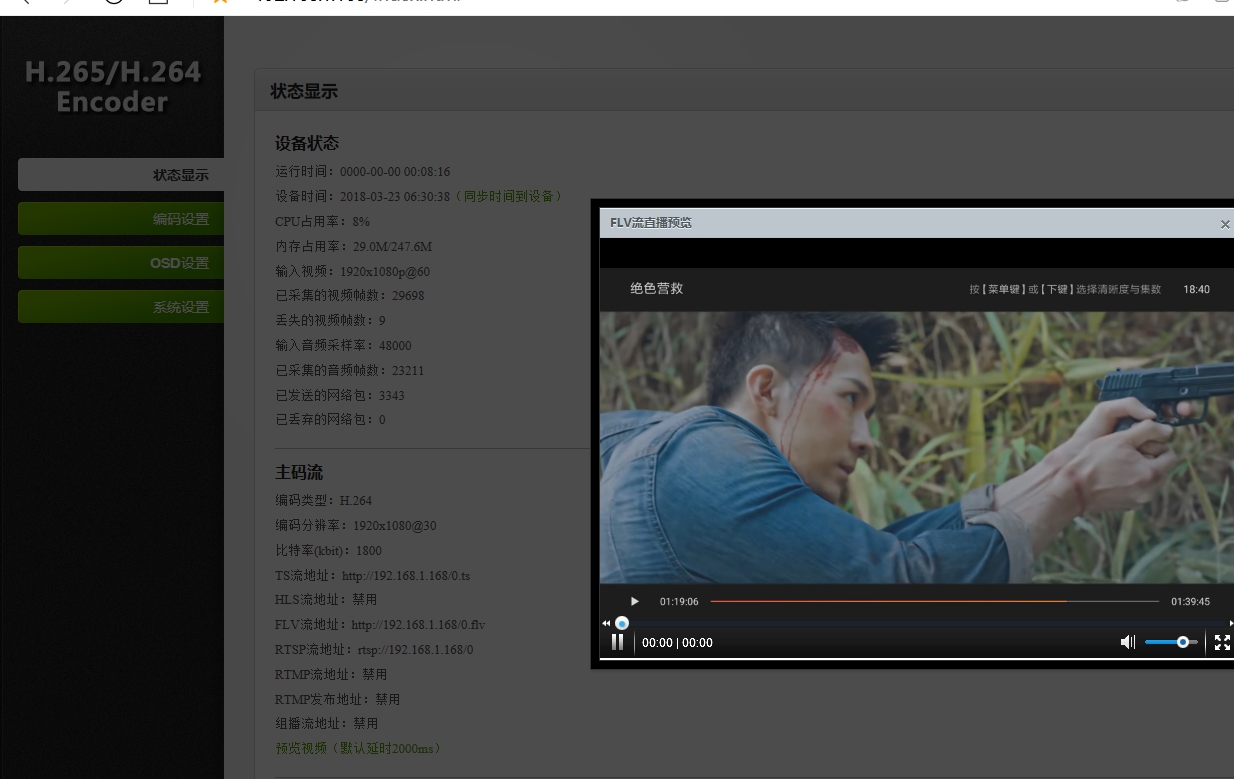Click the 已发送的网络包 3343 row
This screenshot has width=1234, height=779.
pyautogui.click(x=340, y=395)
